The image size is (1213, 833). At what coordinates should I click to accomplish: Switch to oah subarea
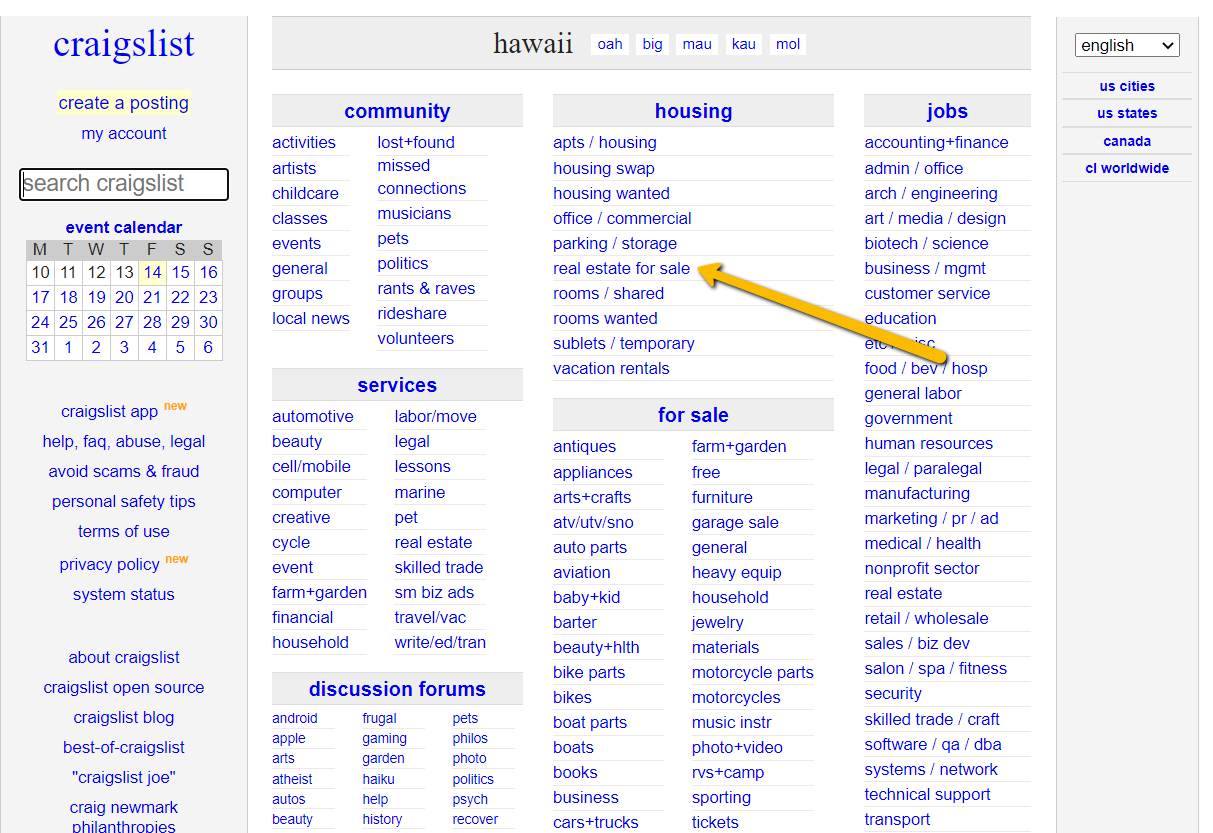tap(610, 44)
